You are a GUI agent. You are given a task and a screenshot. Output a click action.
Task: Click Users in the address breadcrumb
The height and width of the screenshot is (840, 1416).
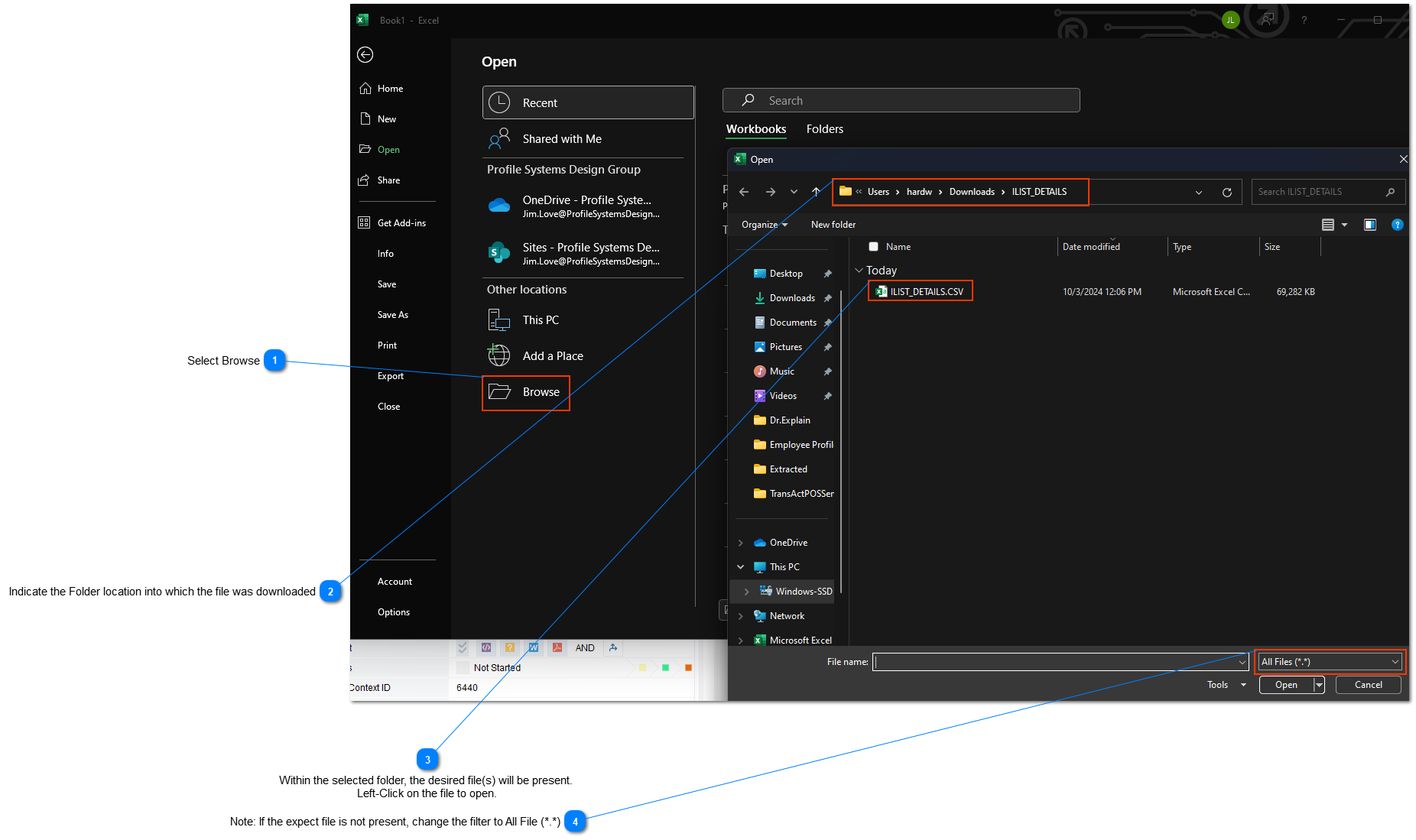(878, 192)
